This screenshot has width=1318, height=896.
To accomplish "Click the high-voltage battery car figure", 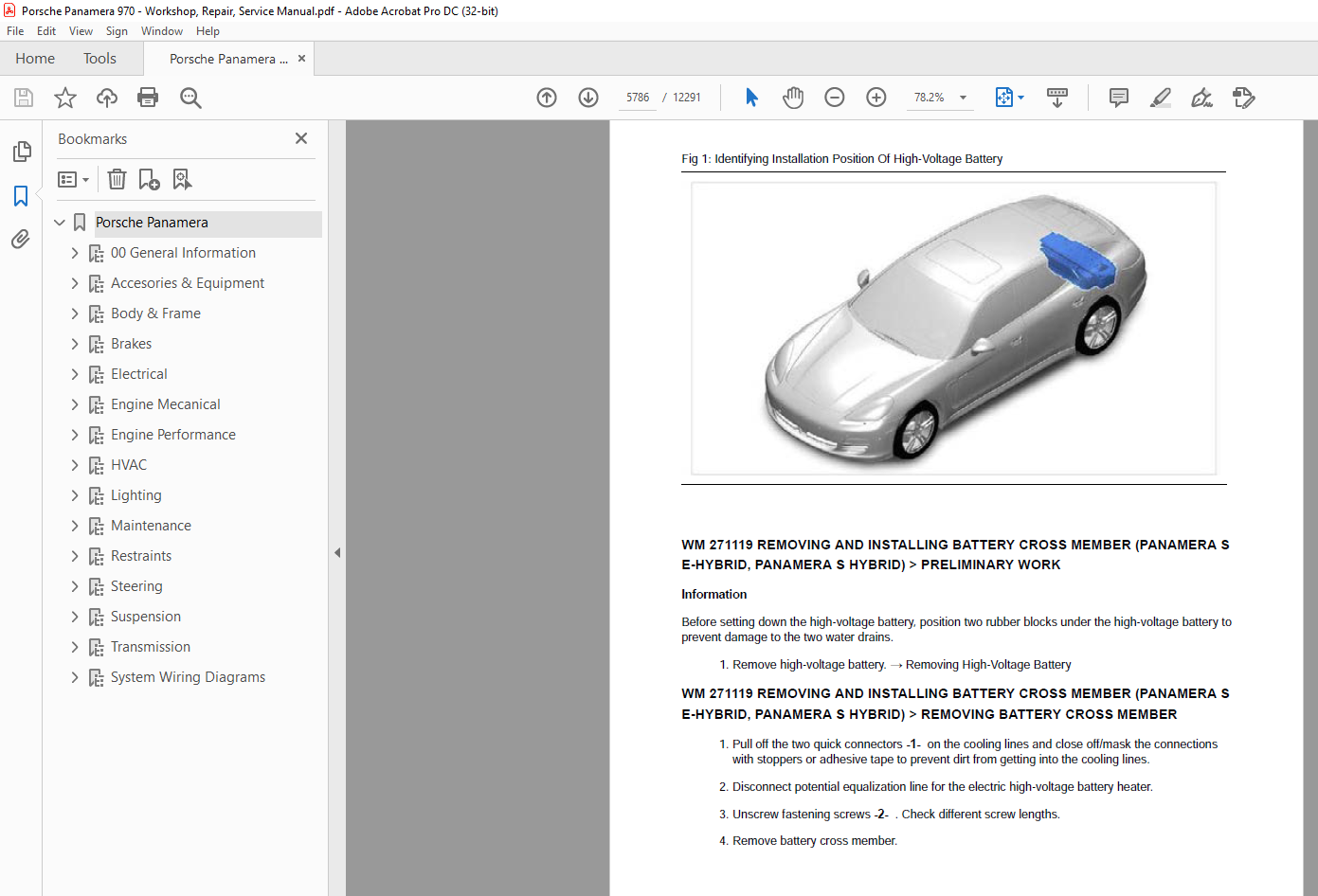I will 954,329.
